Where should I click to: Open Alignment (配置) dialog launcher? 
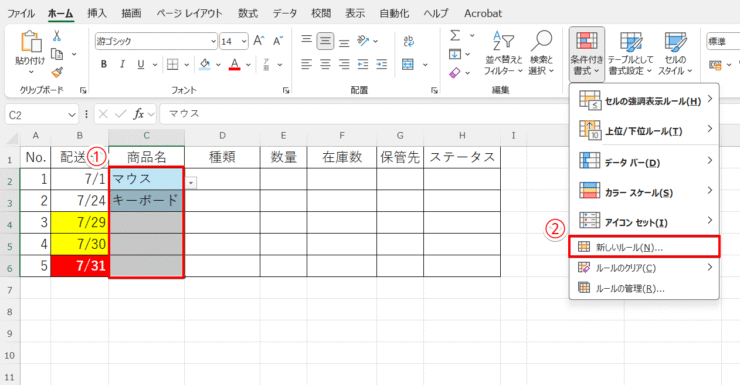pos(434,90)
